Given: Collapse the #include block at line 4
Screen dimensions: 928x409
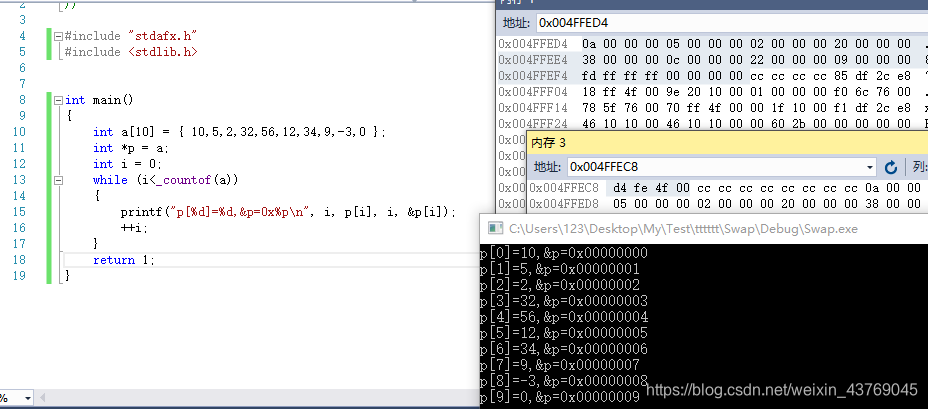Looking at the screenshot, I should tap(58, 36).
